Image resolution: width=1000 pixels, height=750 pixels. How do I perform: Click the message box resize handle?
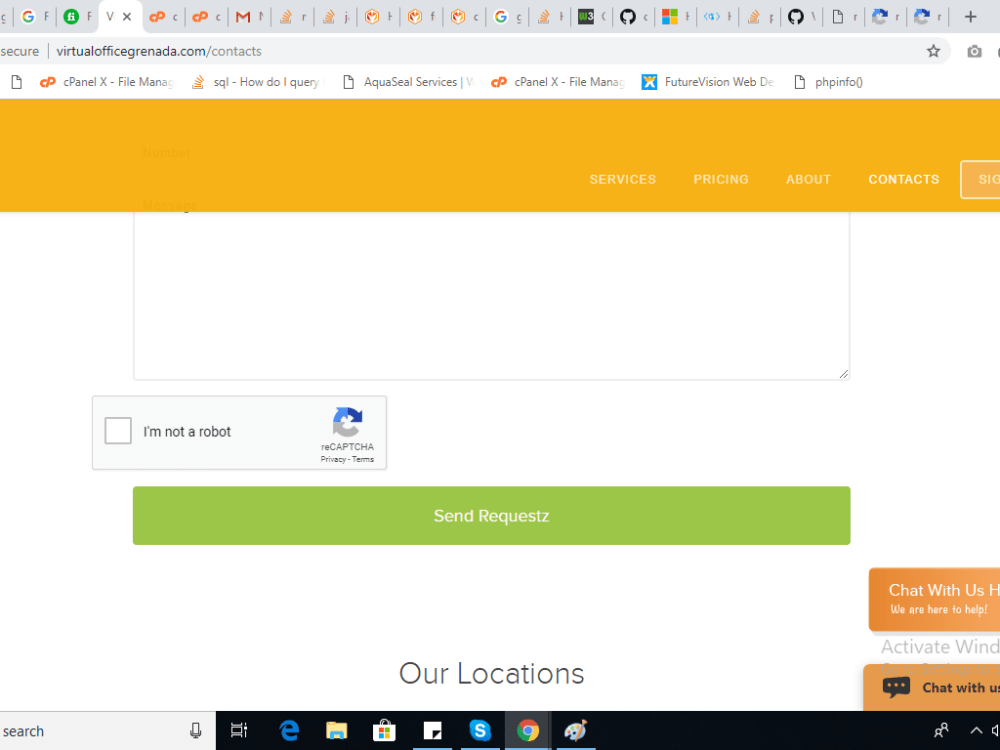[x=844, y=374]
